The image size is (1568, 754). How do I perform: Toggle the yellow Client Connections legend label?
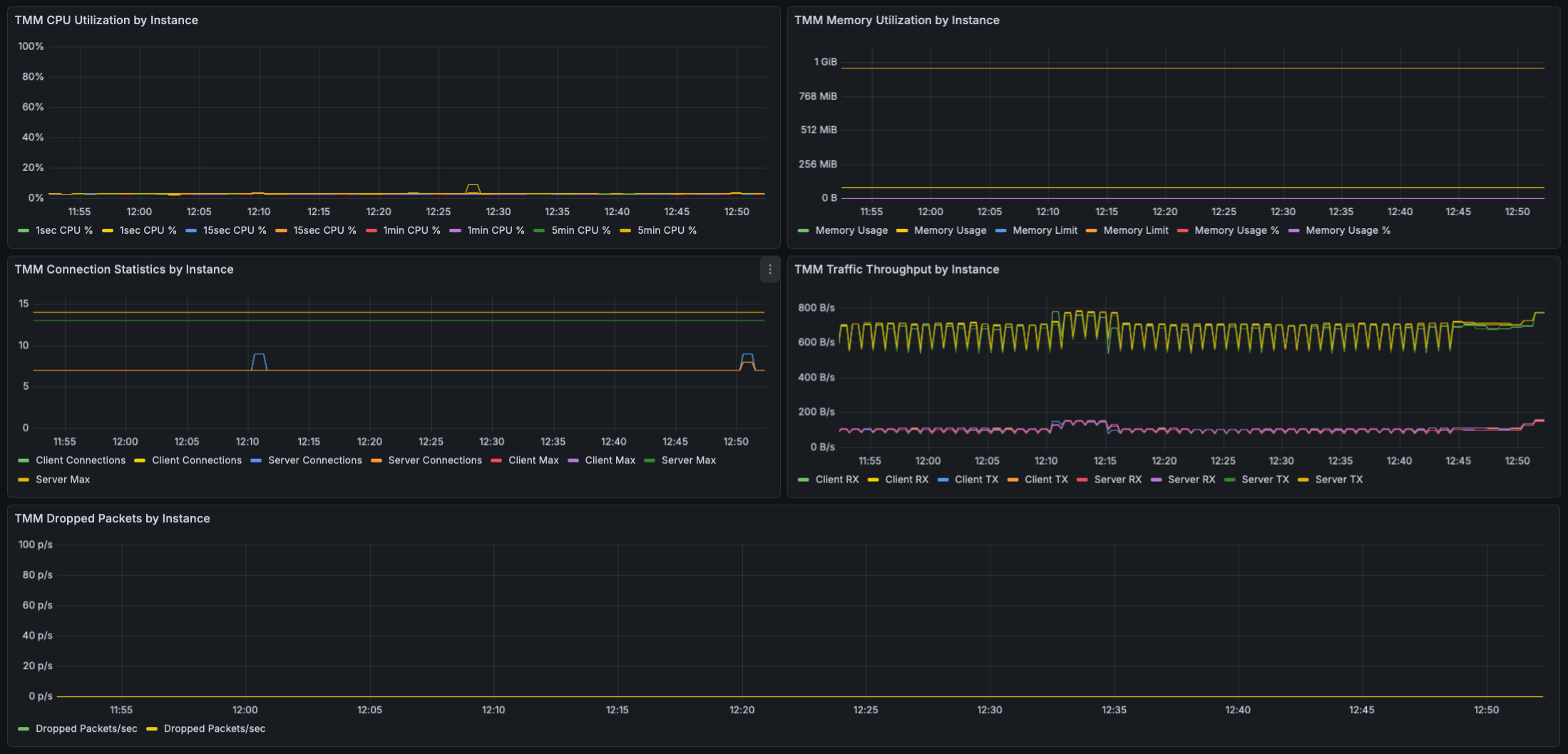(x=197, y=460)
